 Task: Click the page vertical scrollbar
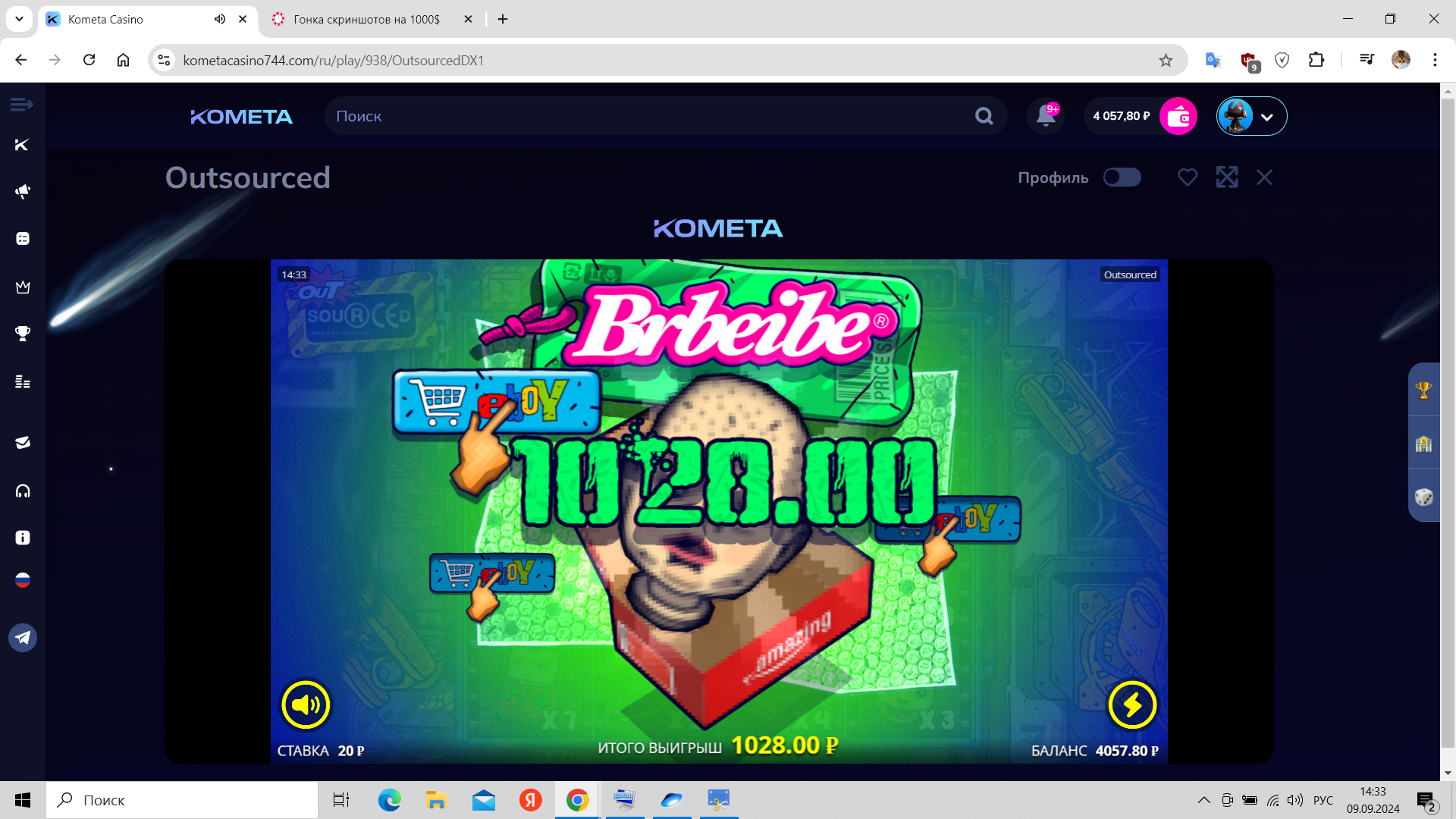1447,425
